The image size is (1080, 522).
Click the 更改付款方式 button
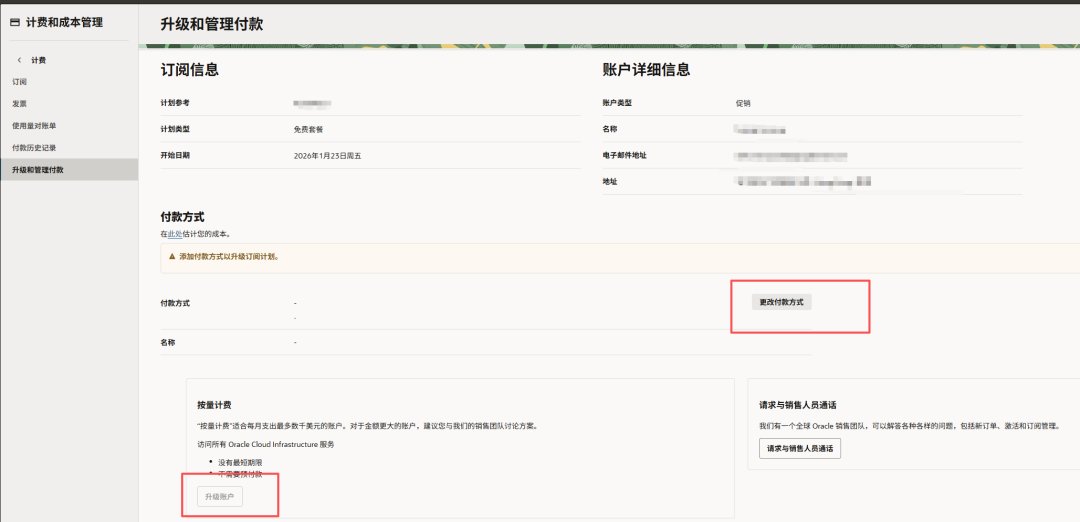click(x=781, y=302)
